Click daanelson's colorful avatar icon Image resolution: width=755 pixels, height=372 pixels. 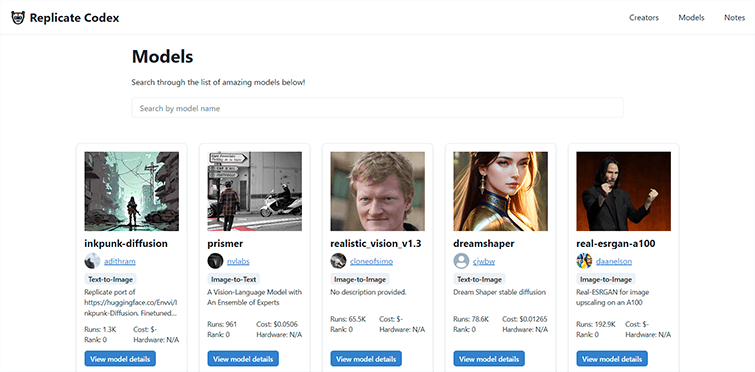click(x=585, y=261)
